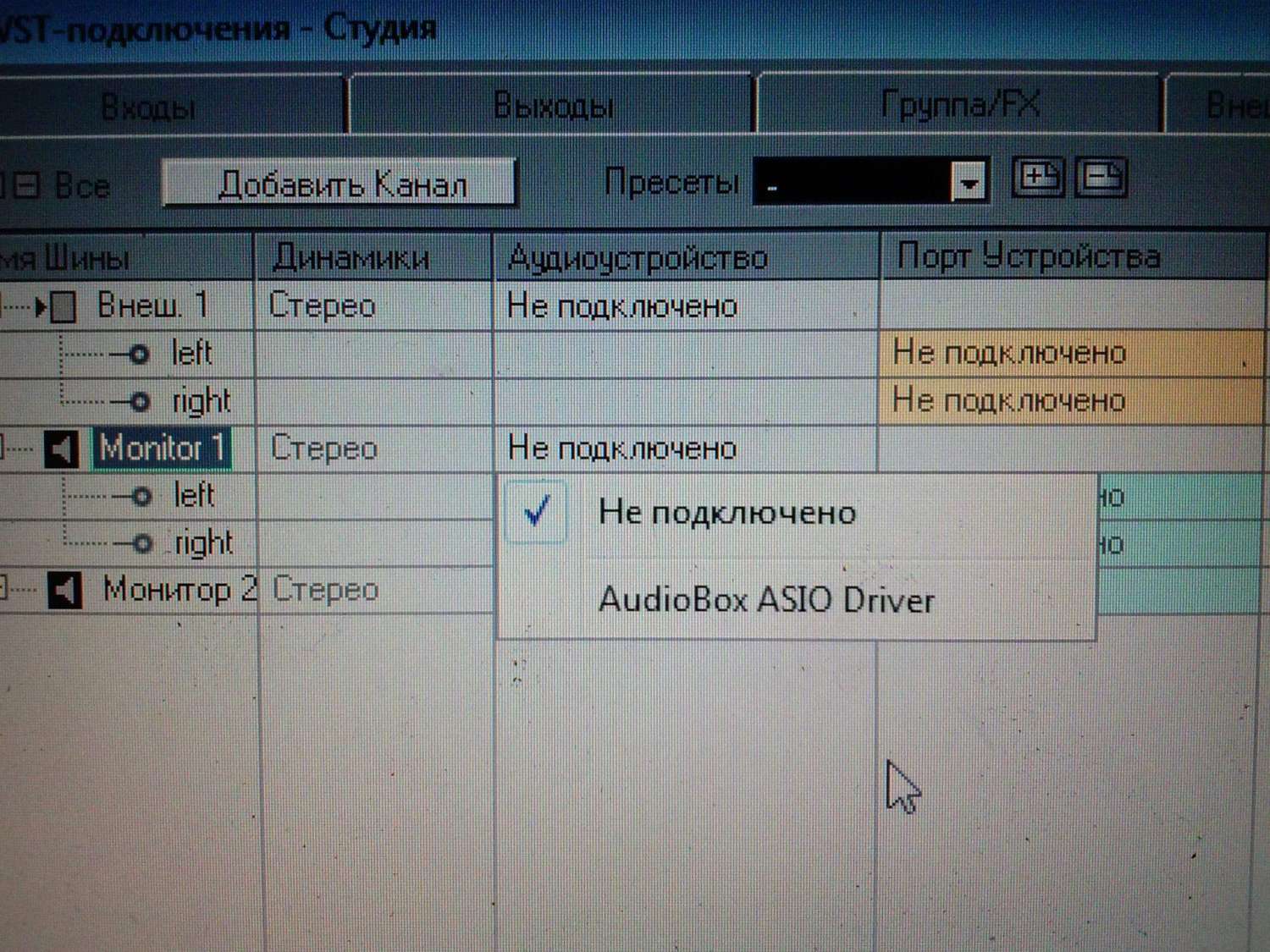Select the Монитор 2 bus name
1270x952 pixels.
pos(179,589)
